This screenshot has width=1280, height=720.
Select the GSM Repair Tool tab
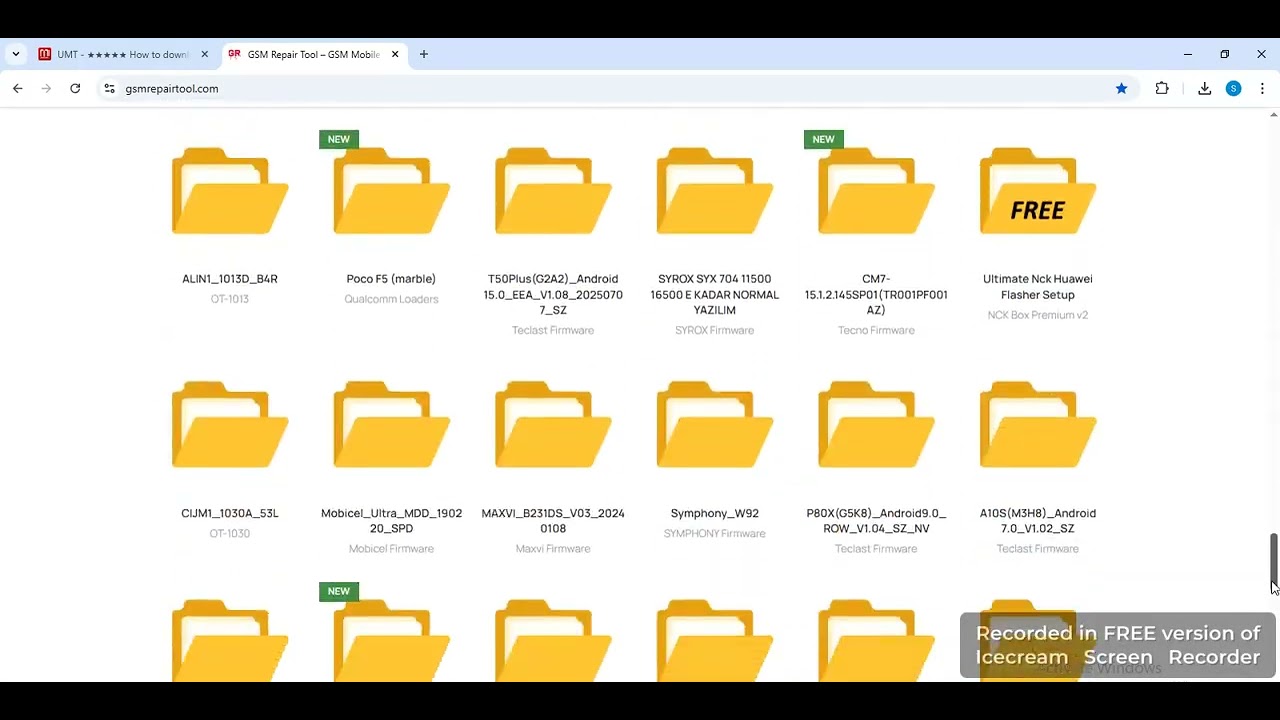pyautogui.click(x=312, y=54)
